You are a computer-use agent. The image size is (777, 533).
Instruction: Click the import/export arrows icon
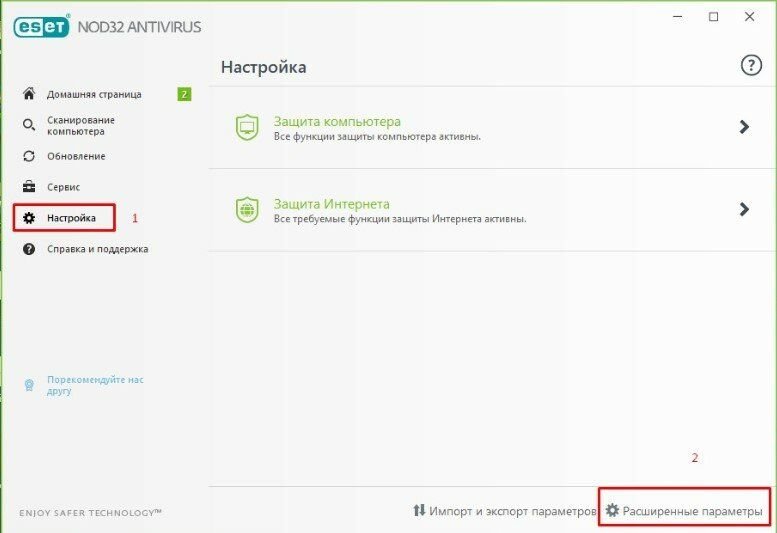point(419,510)
